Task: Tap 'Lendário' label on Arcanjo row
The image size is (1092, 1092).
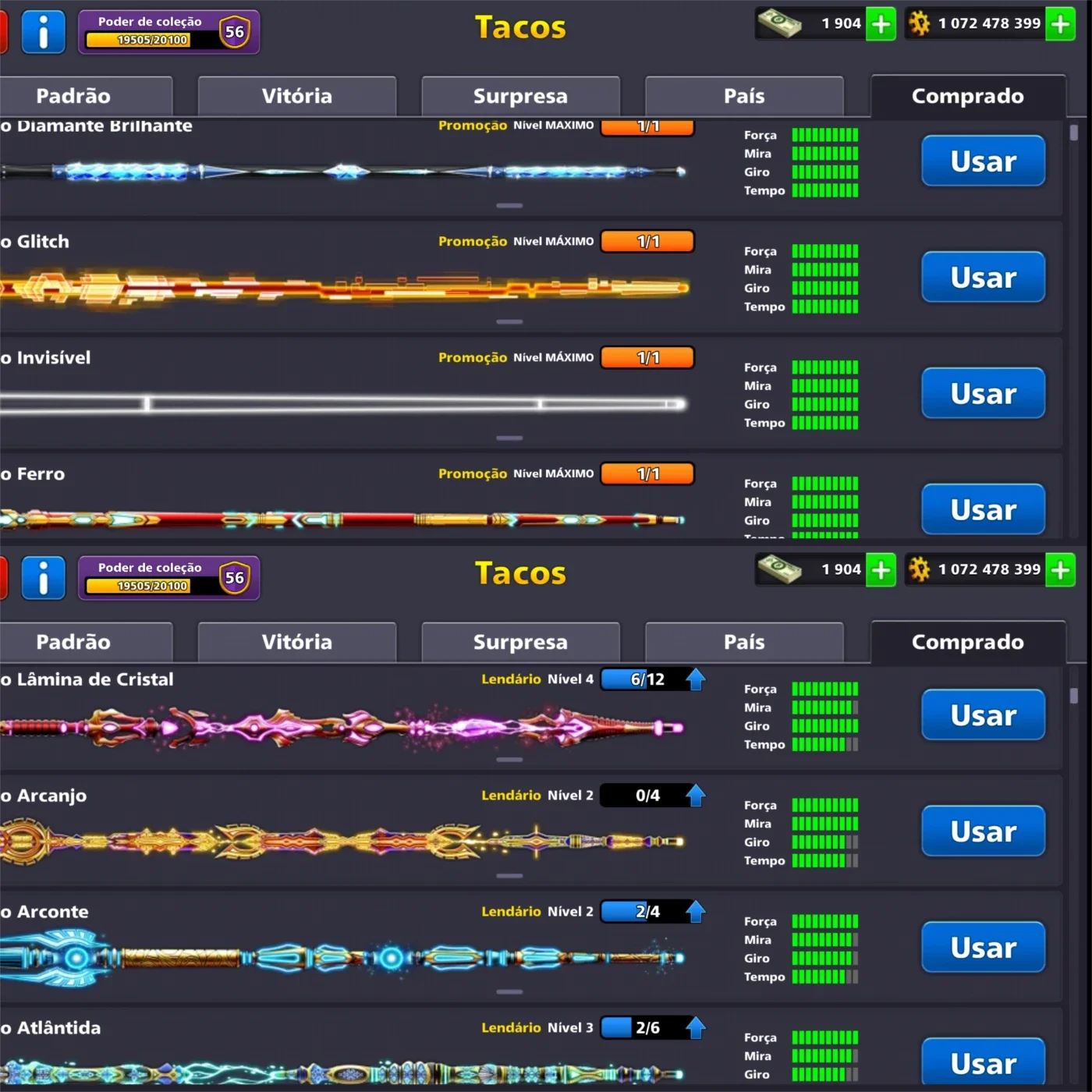Action: (x=511, y=796)
